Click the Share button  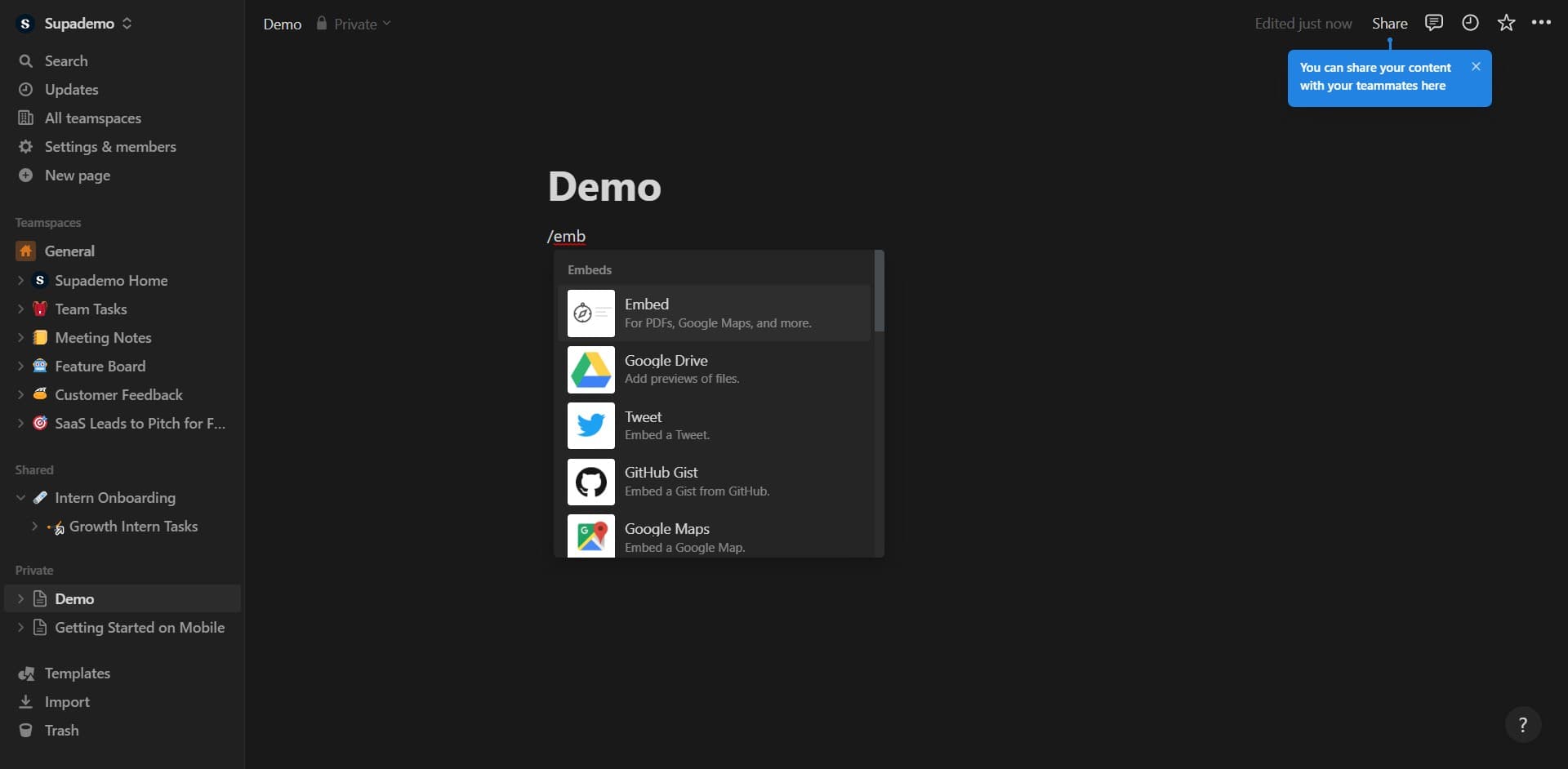1389,24
